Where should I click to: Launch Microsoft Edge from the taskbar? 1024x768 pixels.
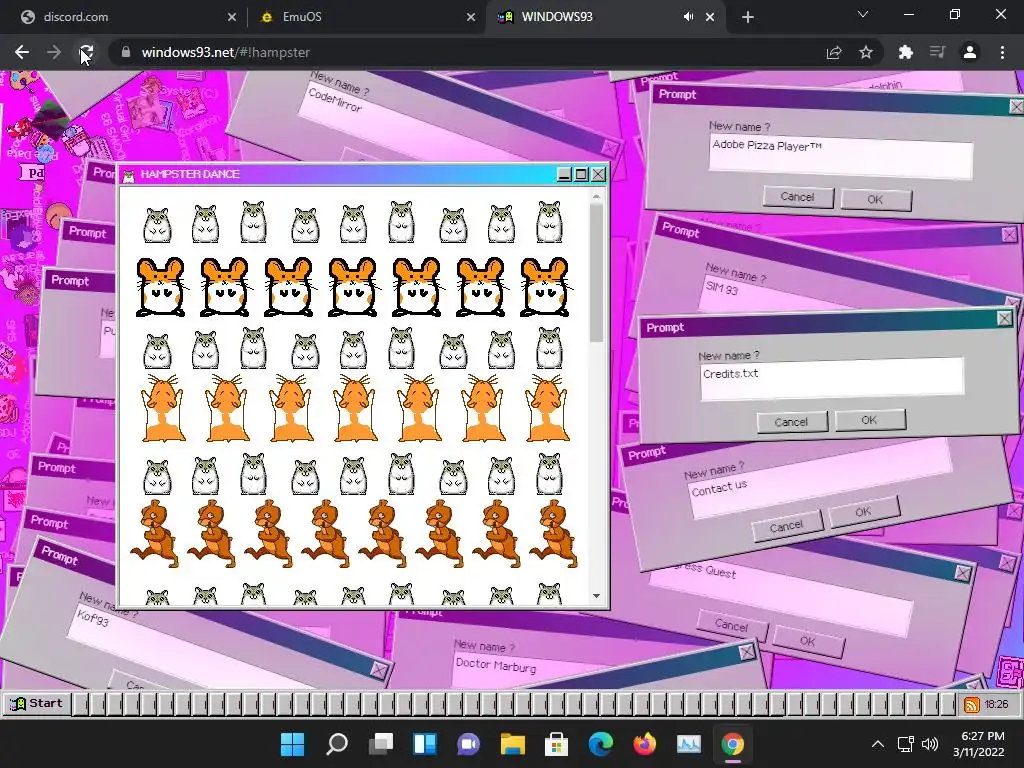(x=601, y=744)
